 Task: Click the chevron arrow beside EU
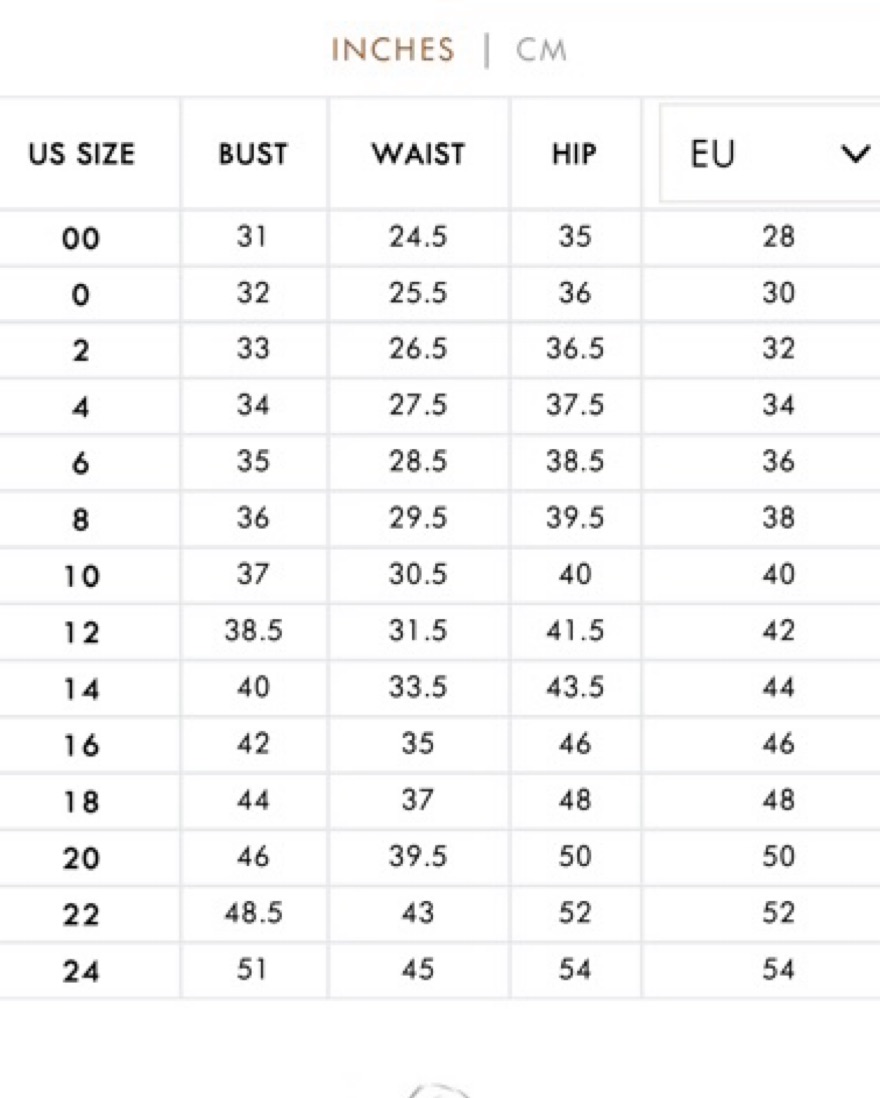[855, 153]
